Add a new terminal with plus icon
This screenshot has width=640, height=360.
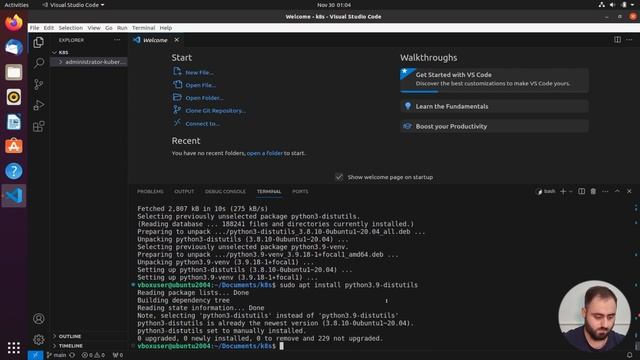(563, 191)
